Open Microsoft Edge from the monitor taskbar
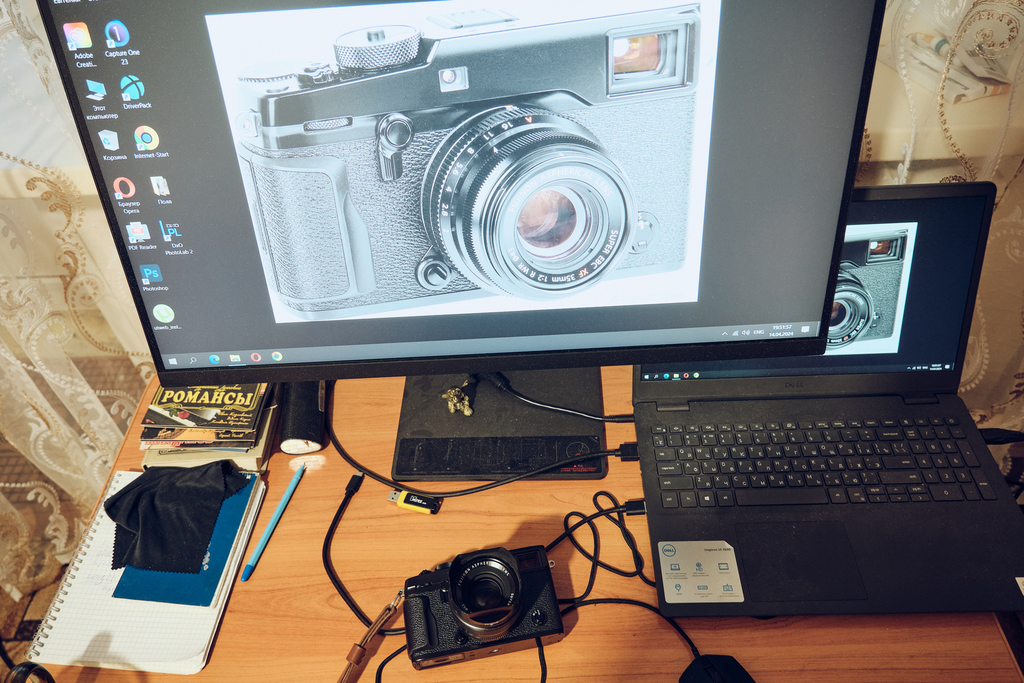 [214, 358]
